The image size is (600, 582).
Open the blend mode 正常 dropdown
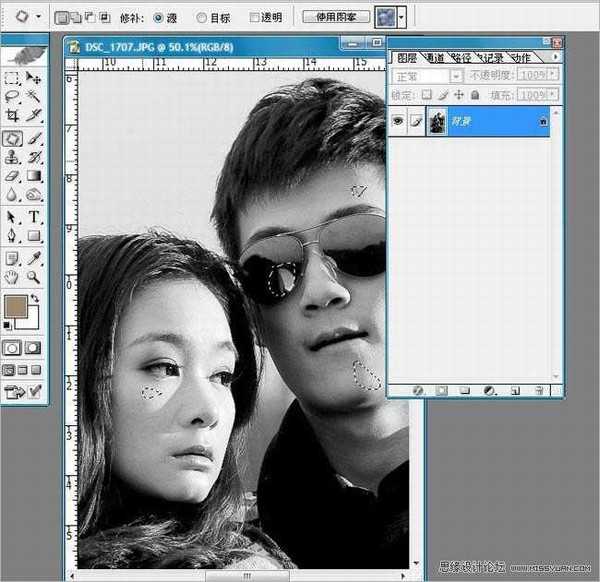(x=456, y=76)
